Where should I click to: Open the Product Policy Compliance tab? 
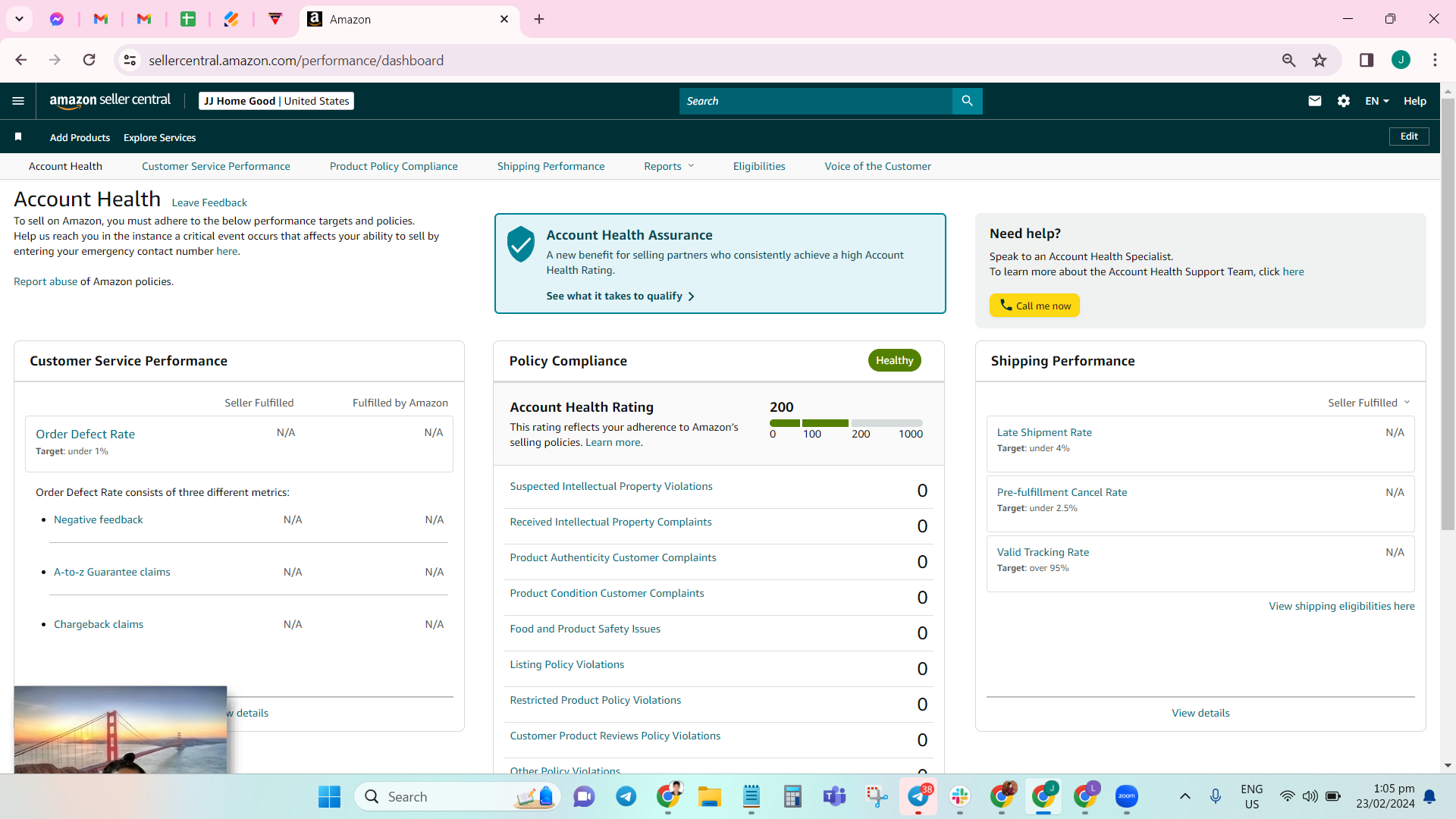[394, 166]
